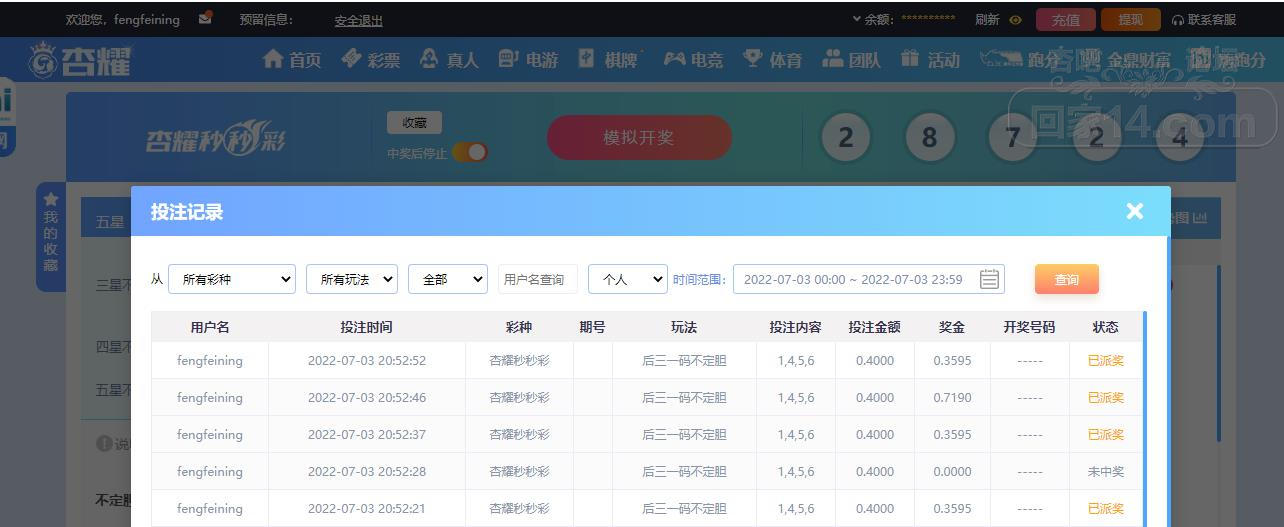Screen dimensions: 1284x527
Task: Close the 投注记录 dialog with X
Action: click(x=1134, y=211)
